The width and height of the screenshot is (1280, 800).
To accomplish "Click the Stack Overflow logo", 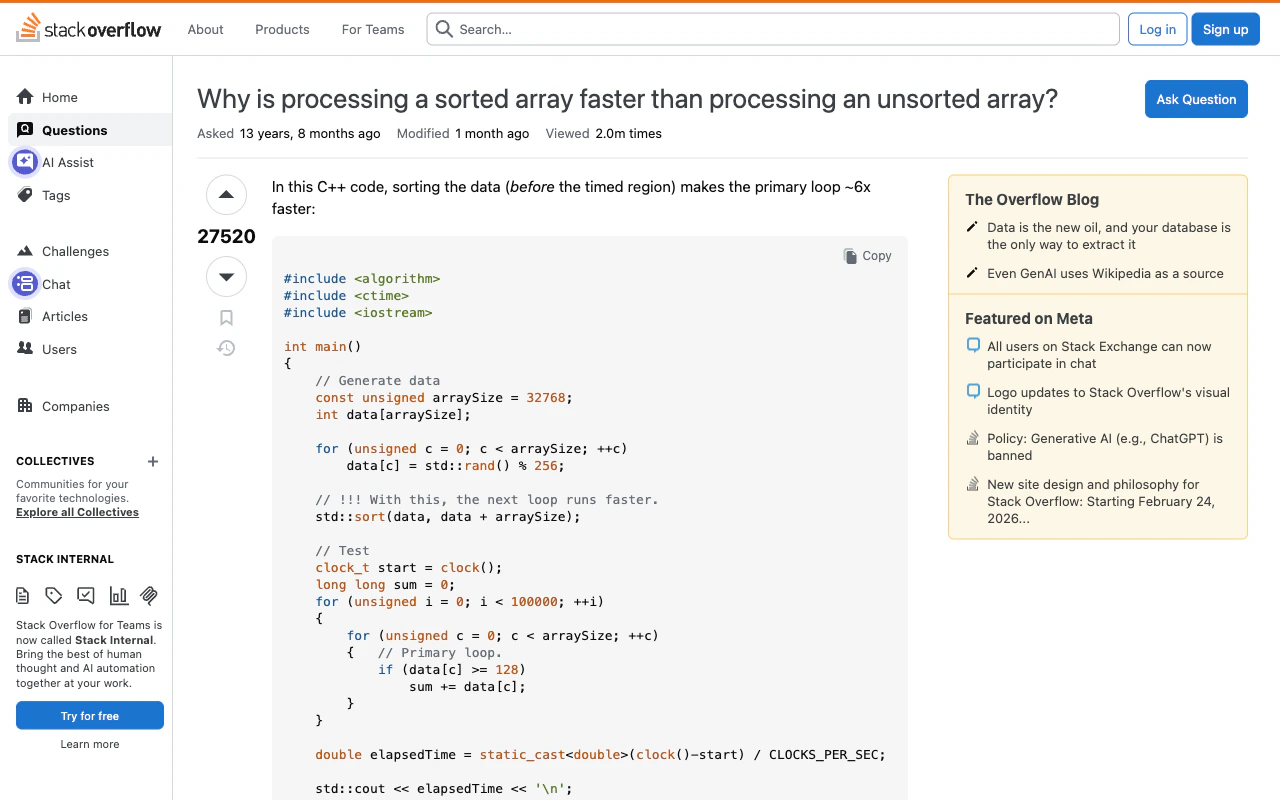I will pos(88,29).
